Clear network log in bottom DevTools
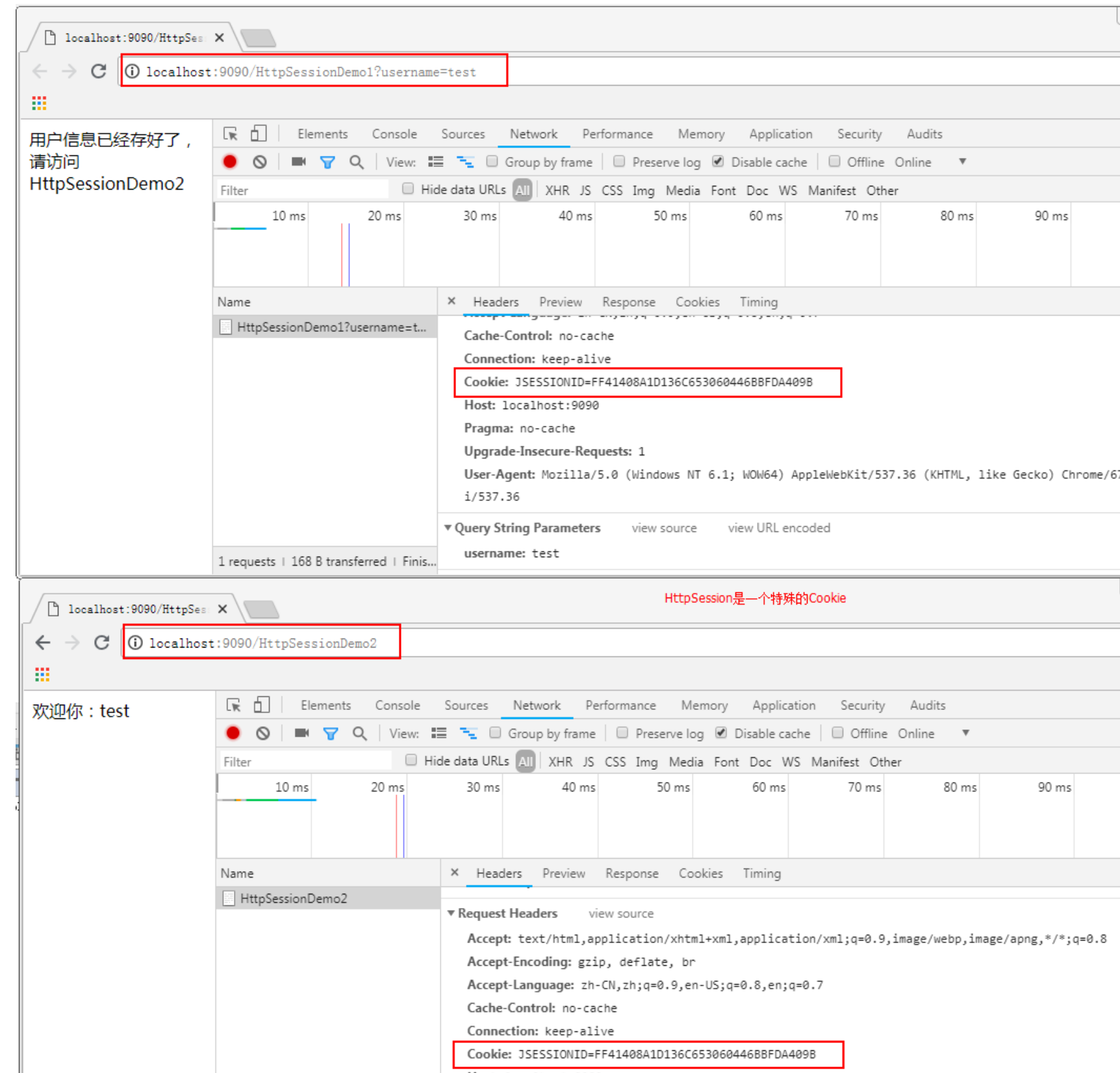Screen dimensions: 1120x1073 [x=263, y=733]
